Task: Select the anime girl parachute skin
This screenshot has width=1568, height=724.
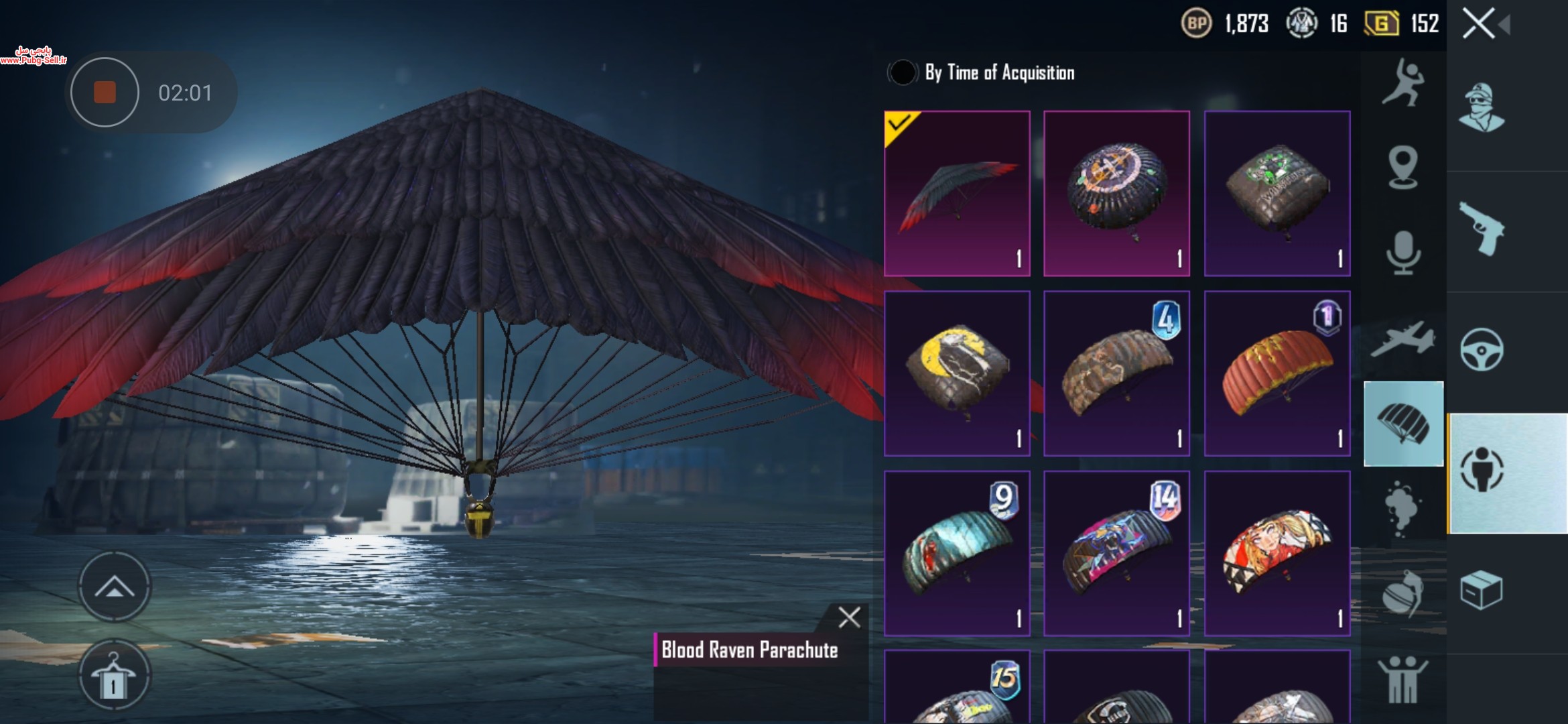Action: coord(1277,553)
